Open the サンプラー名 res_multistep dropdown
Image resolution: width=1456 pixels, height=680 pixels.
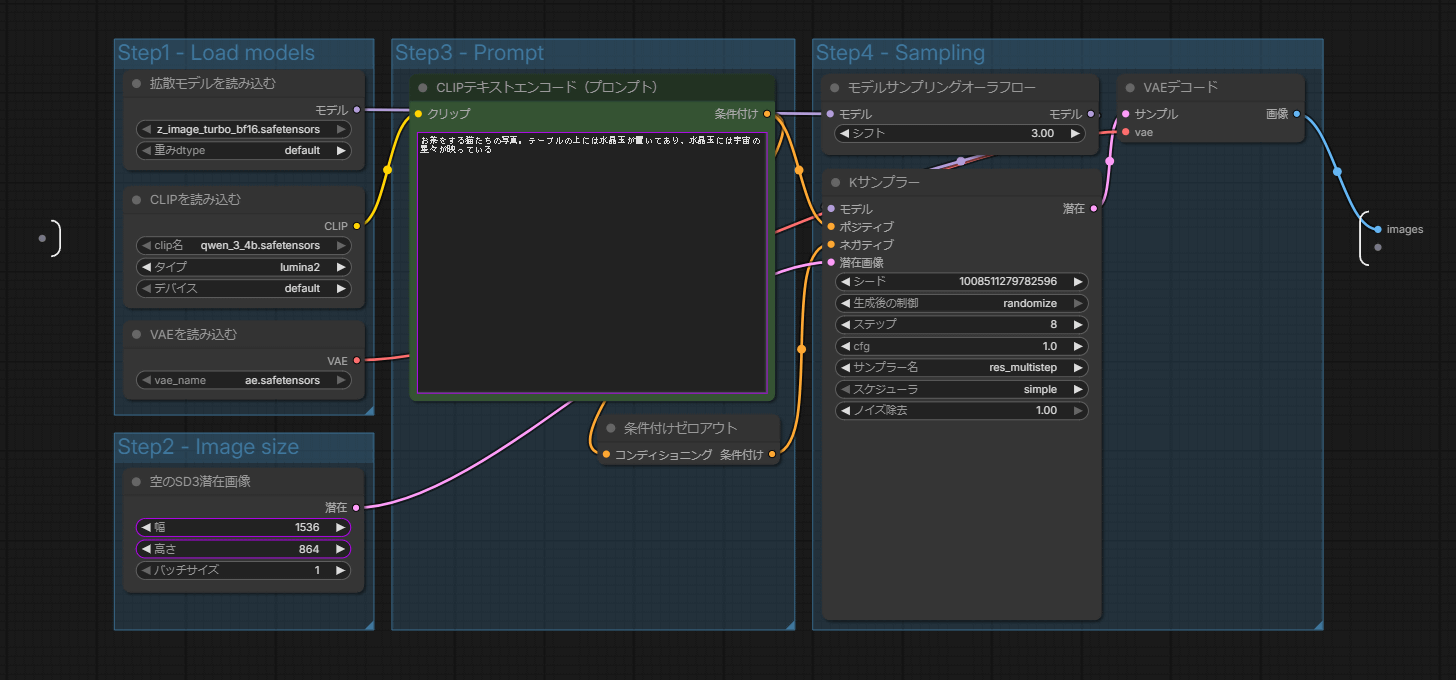pos(961,367)
